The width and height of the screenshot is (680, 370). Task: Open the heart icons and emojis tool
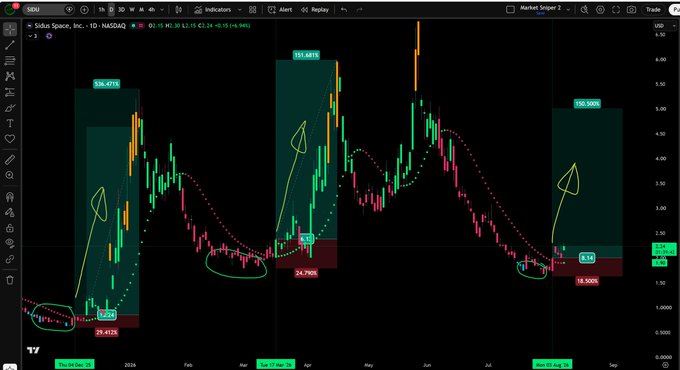pos(10,139)
